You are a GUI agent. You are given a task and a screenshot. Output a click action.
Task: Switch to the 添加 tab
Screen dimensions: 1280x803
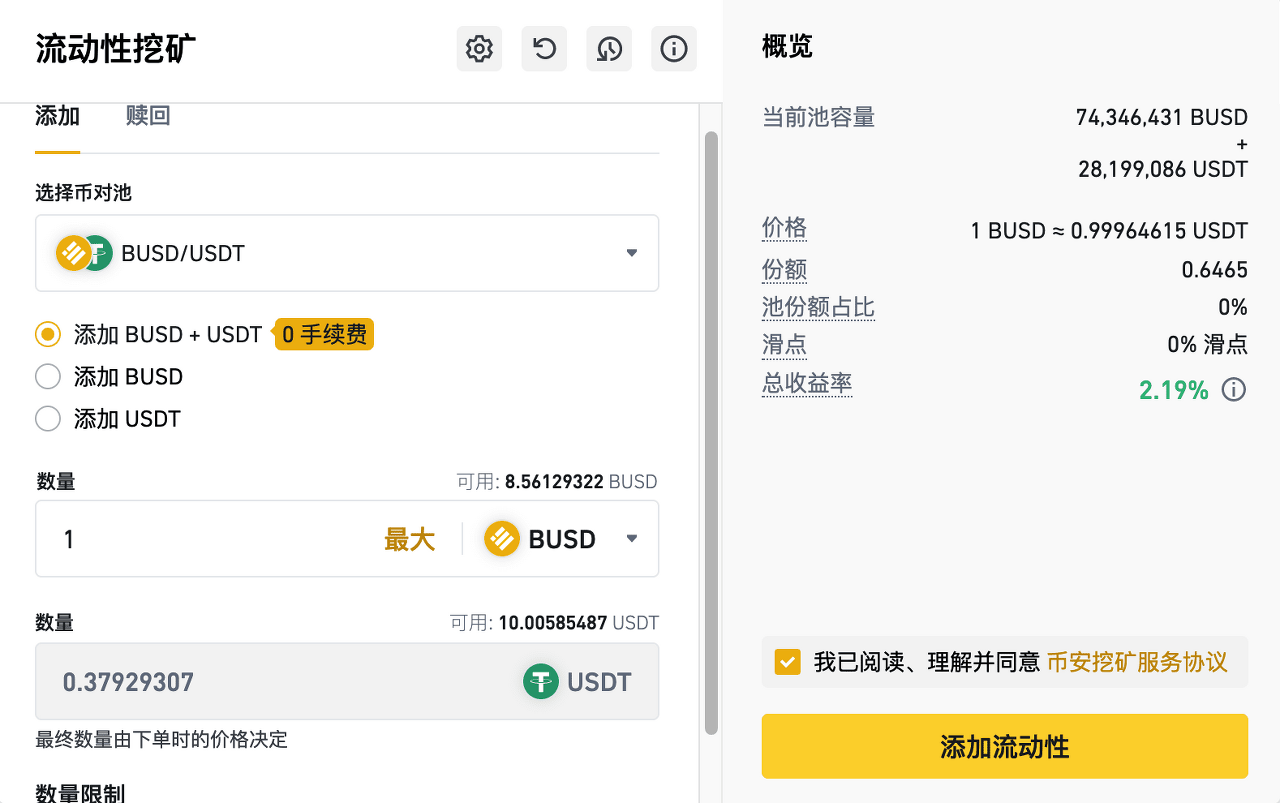coord(57,116)
